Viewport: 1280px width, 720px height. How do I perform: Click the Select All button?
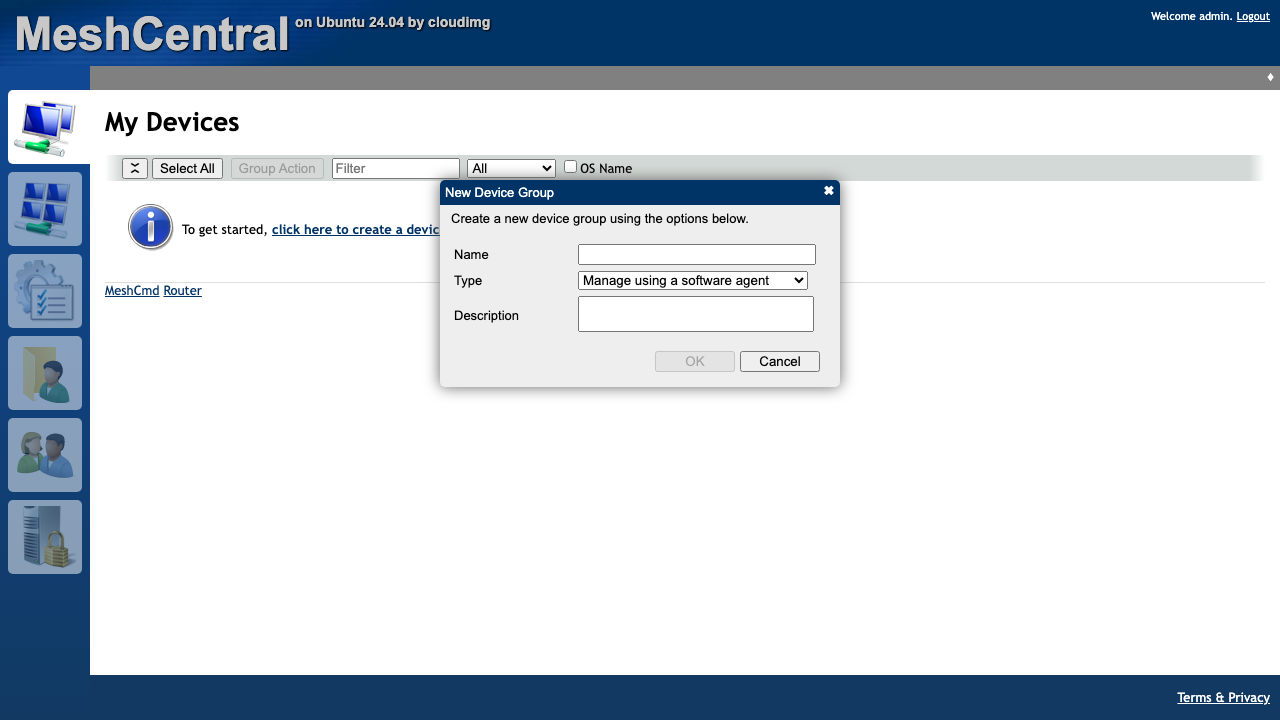point(187,168)
